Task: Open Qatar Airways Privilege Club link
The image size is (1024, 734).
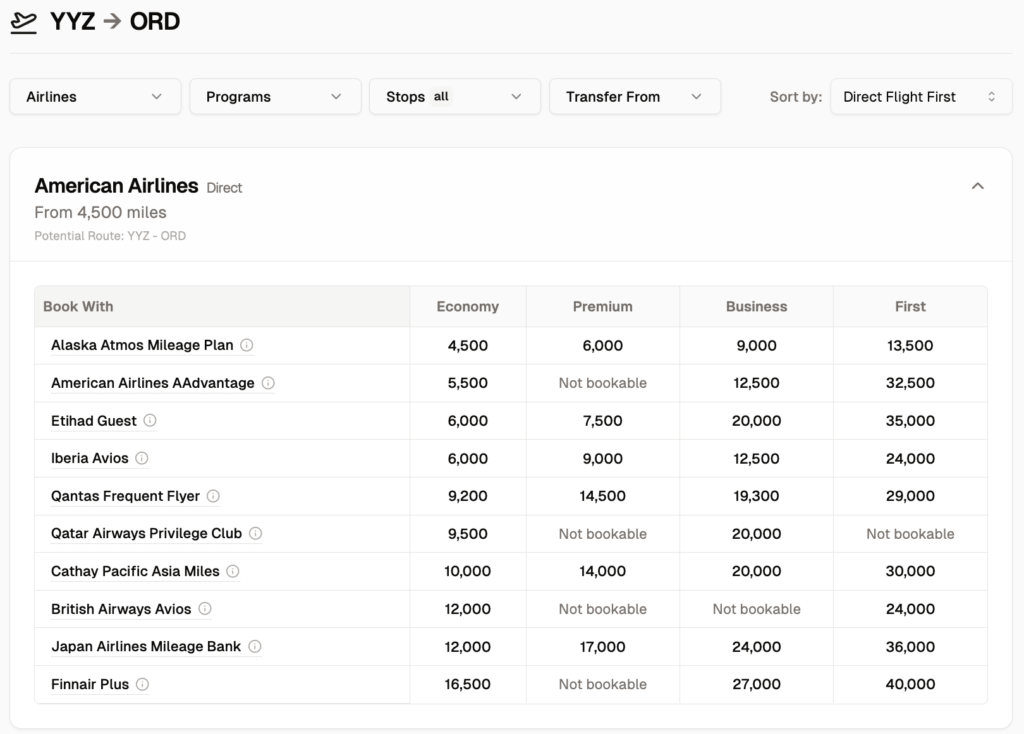Action: (146, 534)
